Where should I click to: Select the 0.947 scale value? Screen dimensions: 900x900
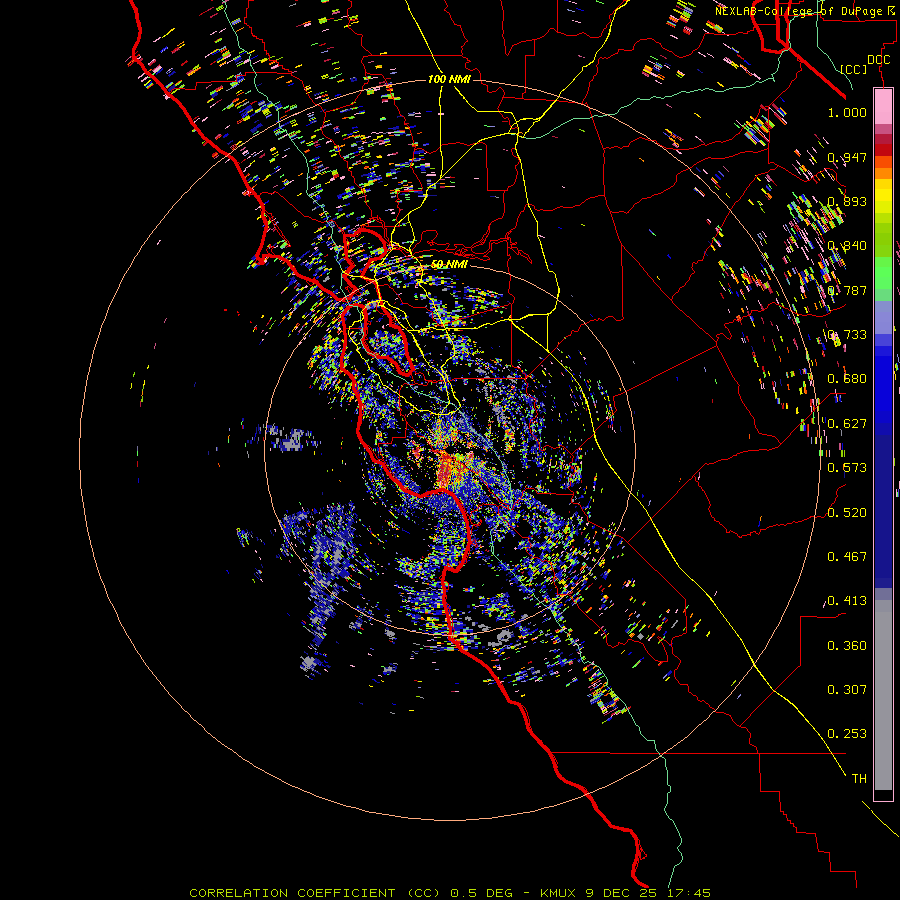tap(847, 157)
